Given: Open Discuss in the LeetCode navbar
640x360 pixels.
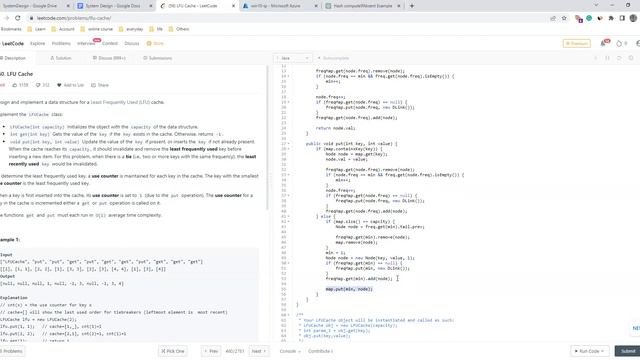Looking at the screenshot, I should click(131, 43).
